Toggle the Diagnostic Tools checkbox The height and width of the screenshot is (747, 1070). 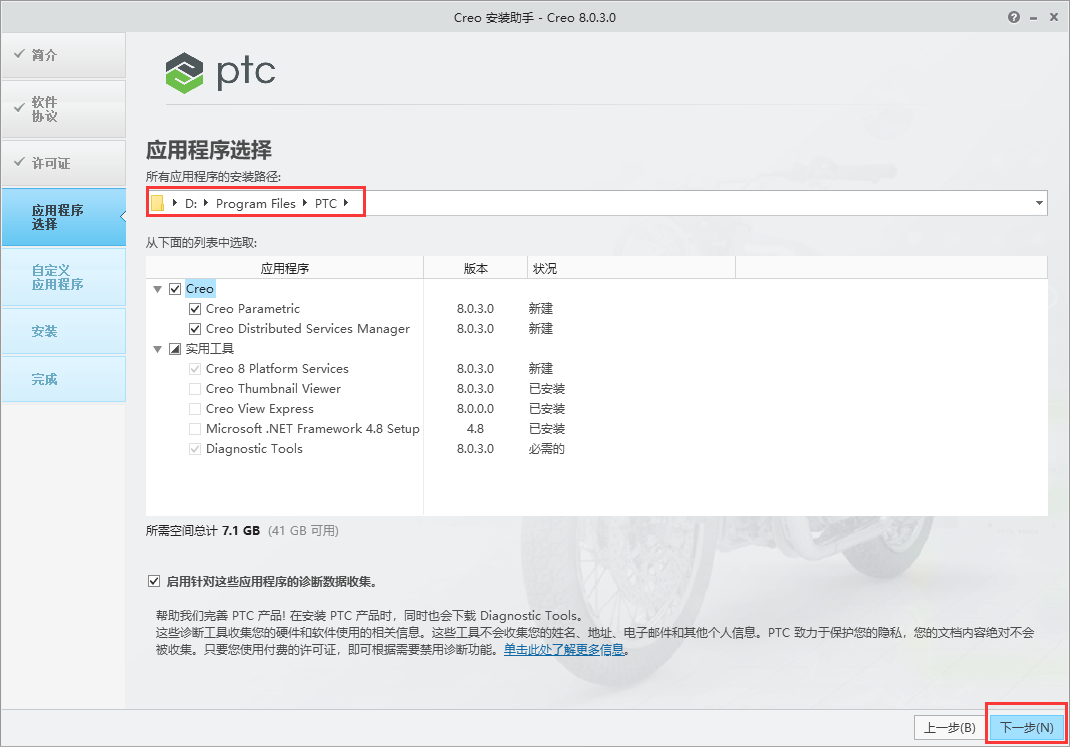tap(194, 449)
